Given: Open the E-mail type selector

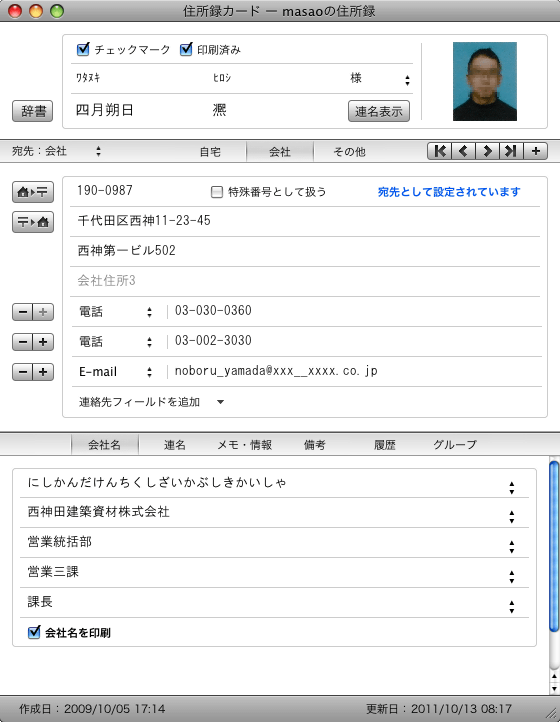Looking at the screenshot, I should [x=116, y=372].
